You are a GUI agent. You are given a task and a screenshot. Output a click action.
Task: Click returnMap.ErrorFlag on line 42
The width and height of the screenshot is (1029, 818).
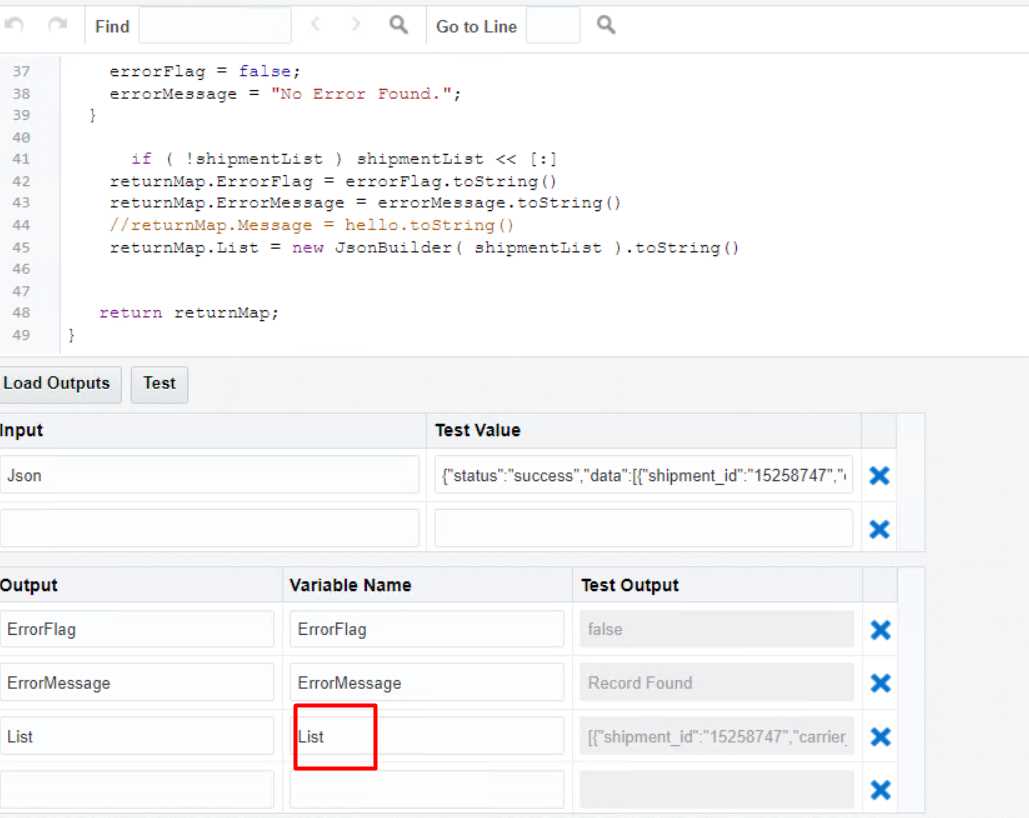(x=211, y=181)
